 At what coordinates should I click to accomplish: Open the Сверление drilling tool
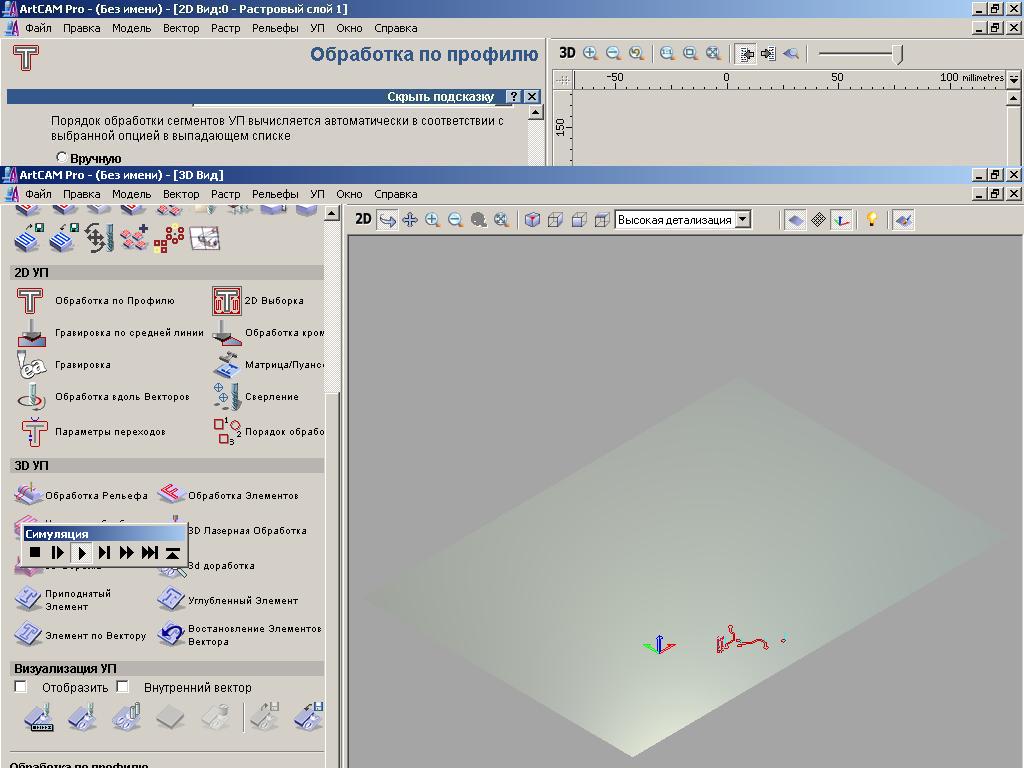(x=255, y=397)
